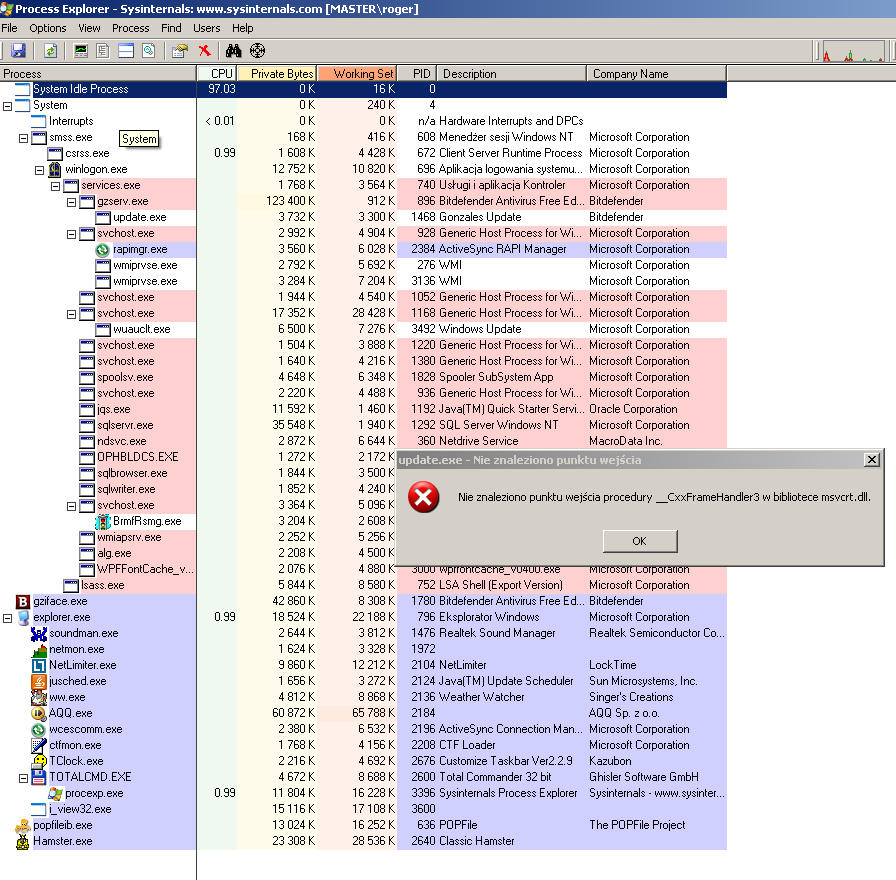
Task: Open the Find menu
Action: (x=171, y=28)
